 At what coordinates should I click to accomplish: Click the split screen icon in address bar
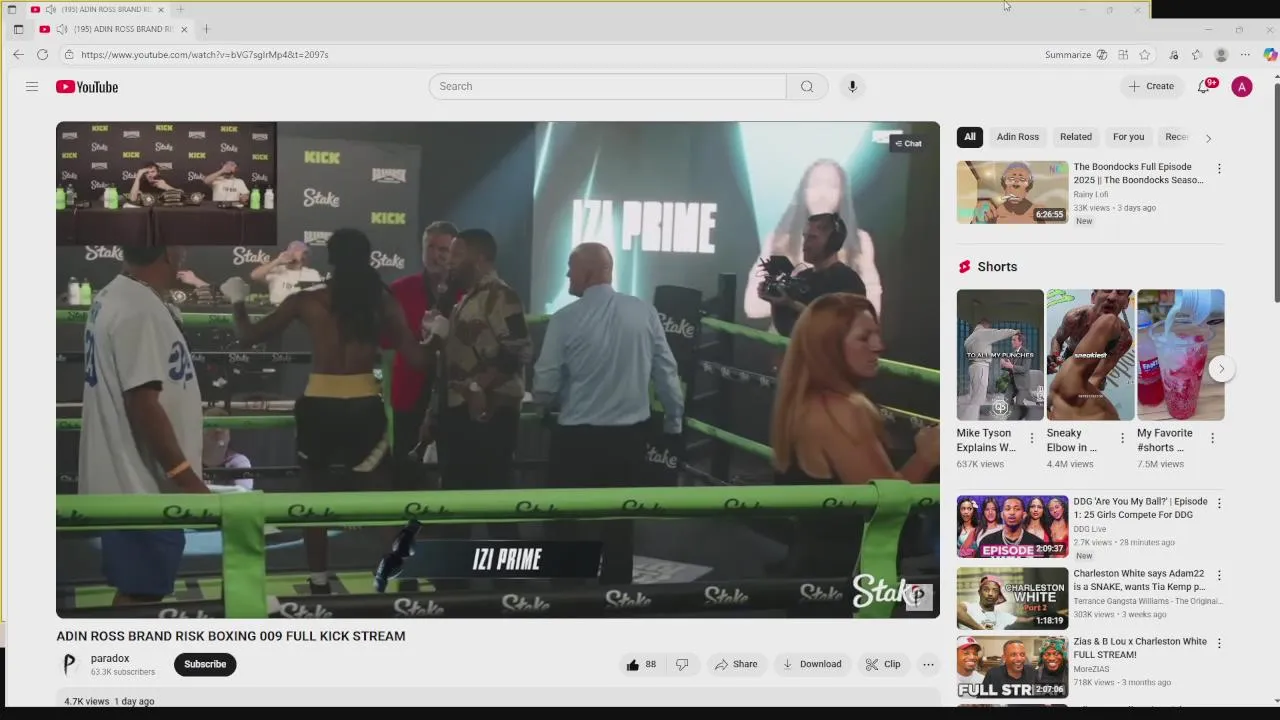[x=1123, y=55]
